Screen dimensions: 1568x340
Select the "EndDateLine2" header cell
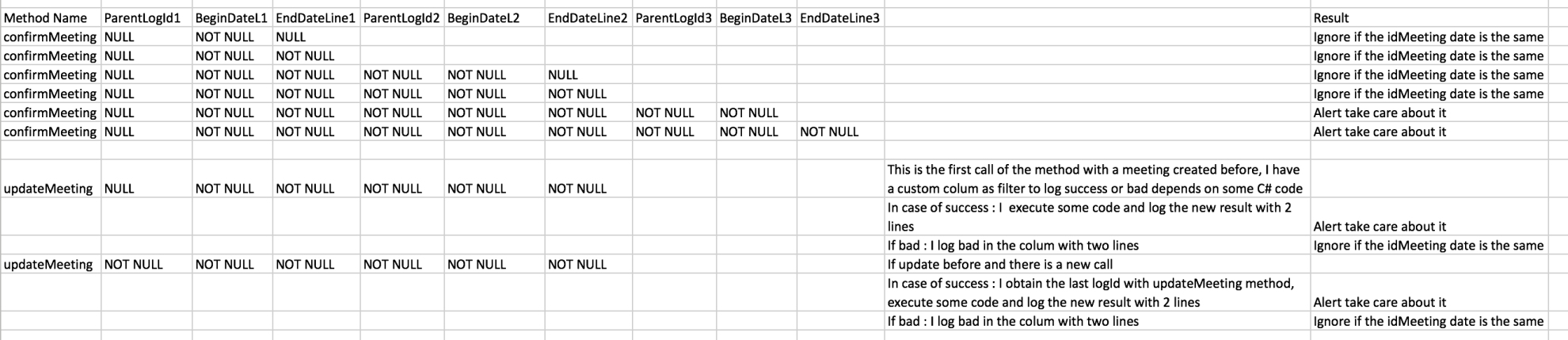point(588,18)
